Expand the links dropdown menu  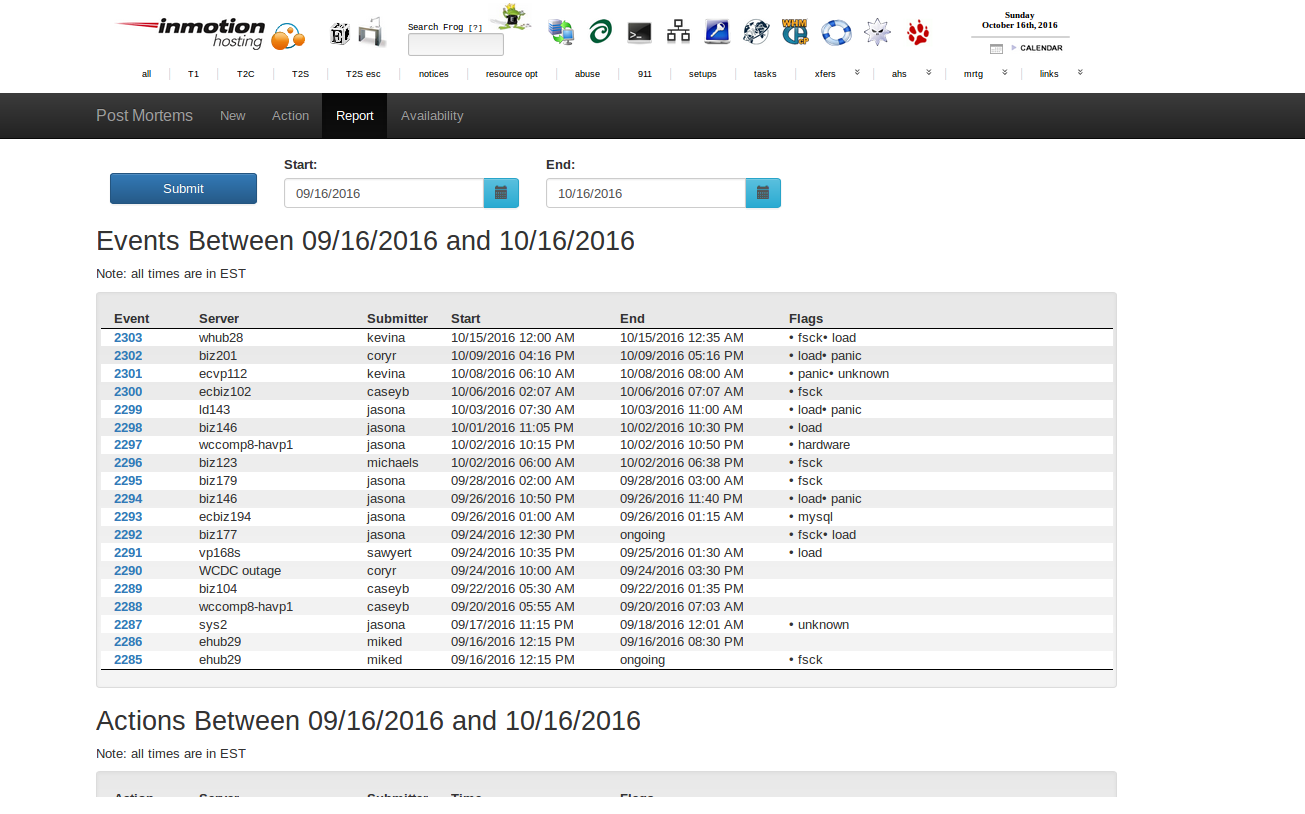pos(1080,72)
